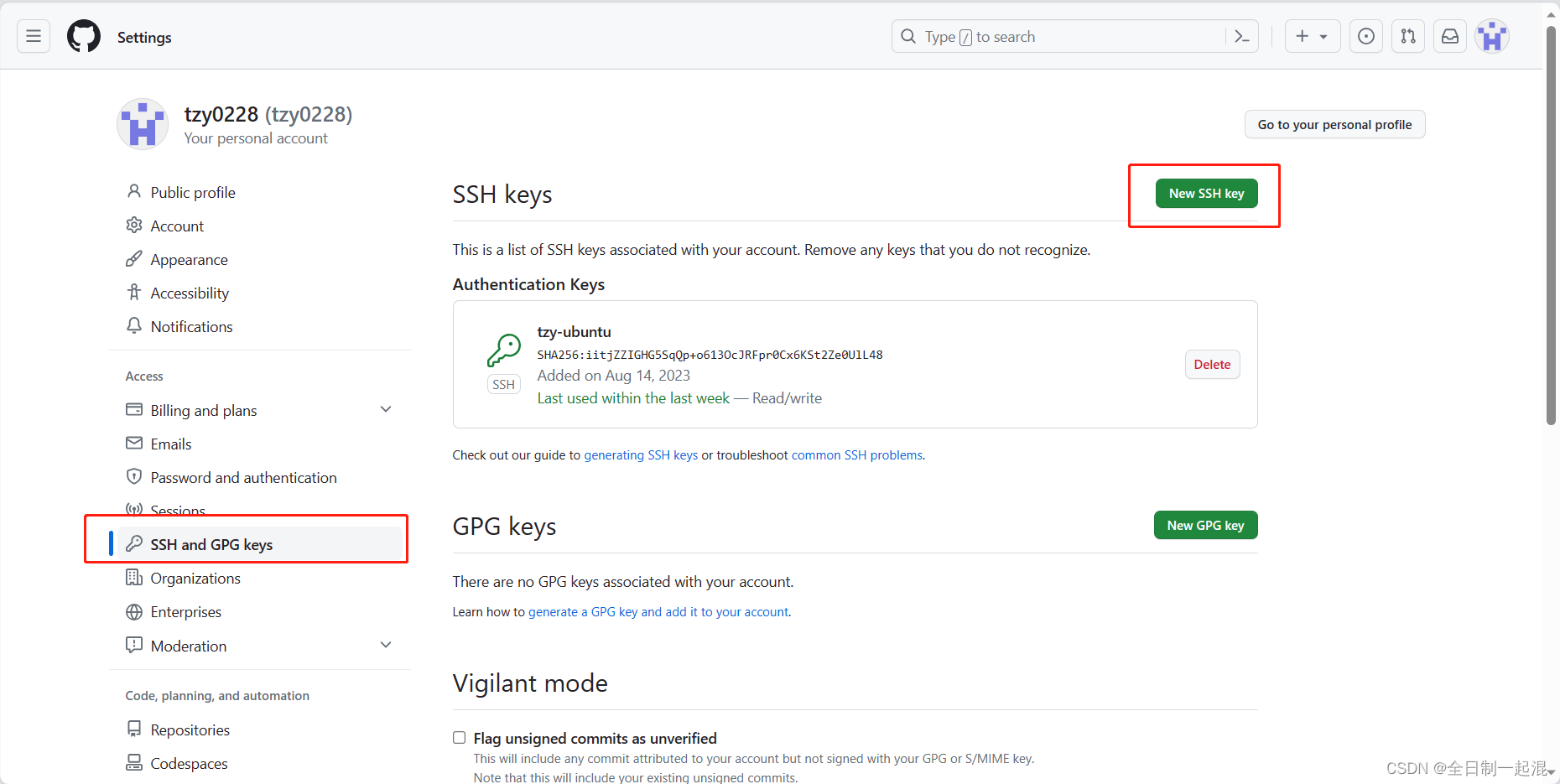Select SSH and GPG keys in sidebar
The height and width of the screenshot is (784, 1560).
[211, 544]
